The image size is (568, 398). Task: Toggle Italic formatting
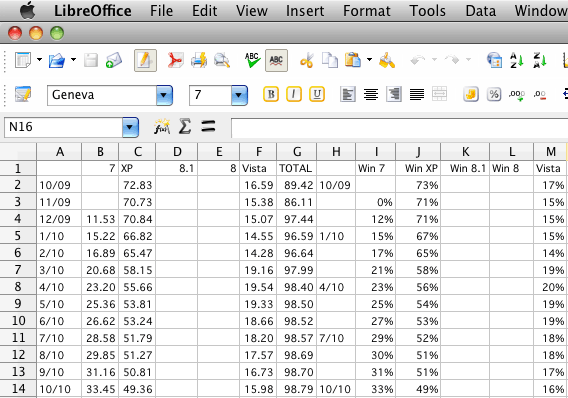point(294,95)
